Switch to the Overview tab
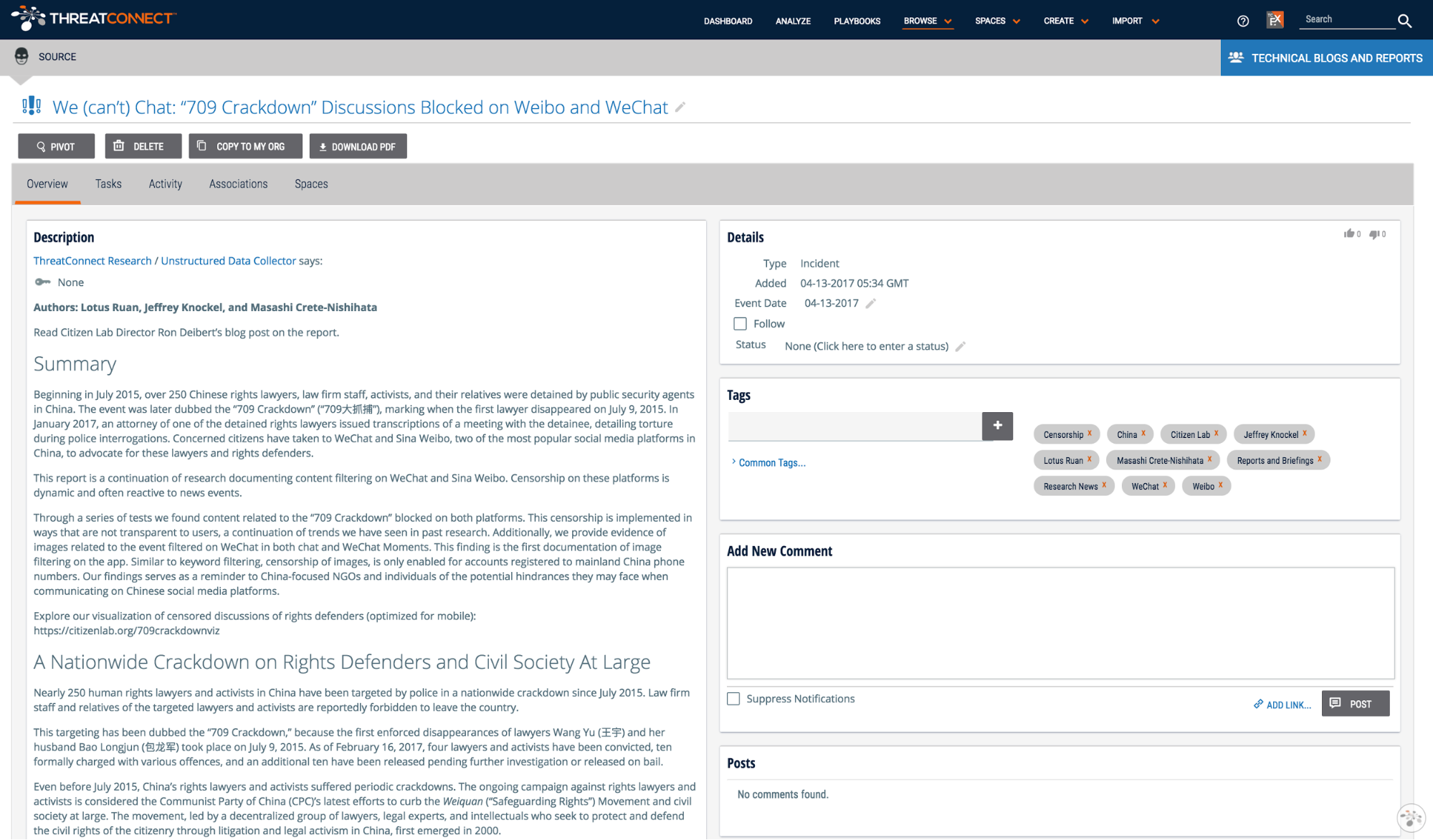Image resolution: width=1433 pixels, height=840 pixels. [47, 184]
